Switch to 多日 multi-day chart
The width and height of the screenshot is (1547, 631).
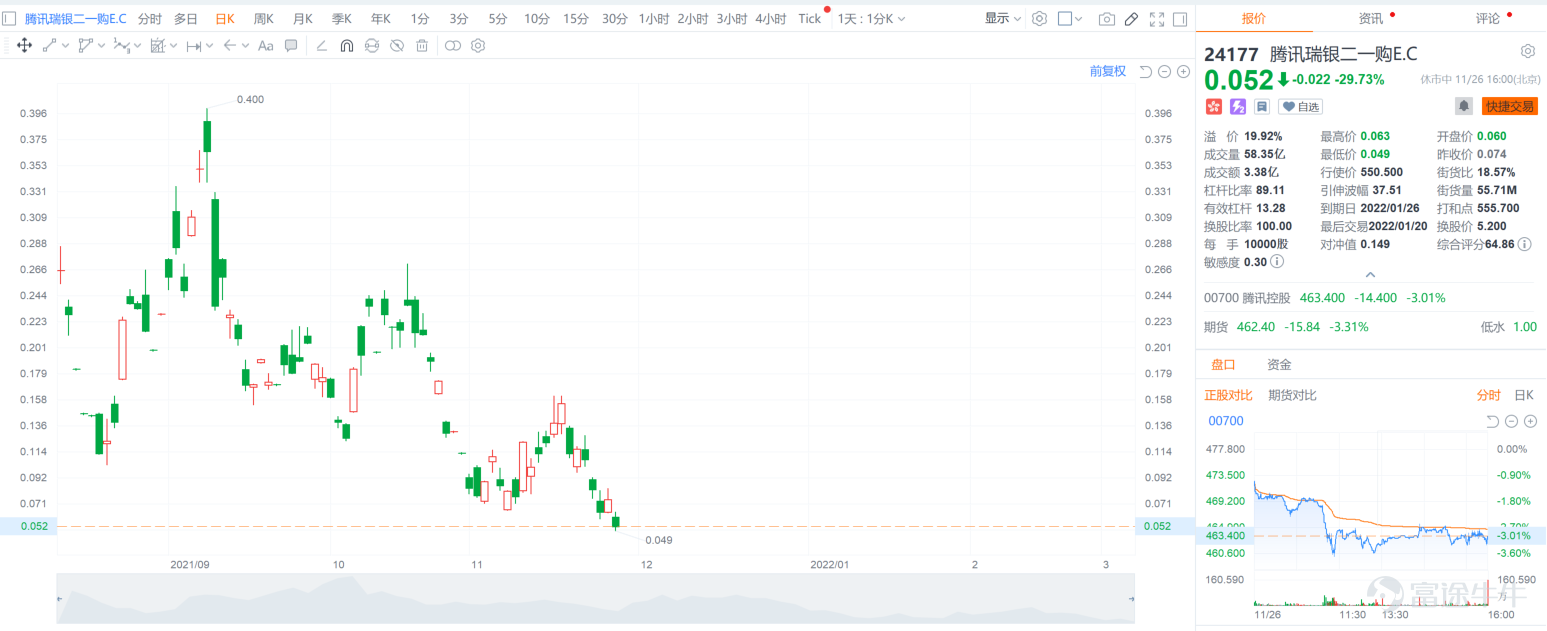click(x=185, y=18)
